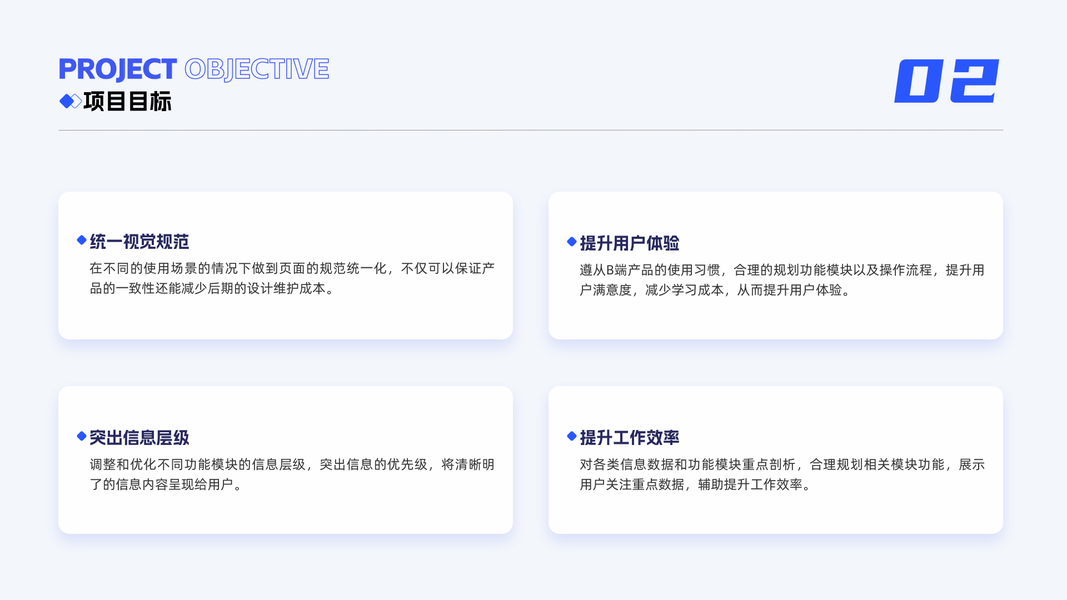Select the '突出信息层级' card heading
Image resolution: width=1067 pixels, height=600 pixels.
(x=139, y=437)
